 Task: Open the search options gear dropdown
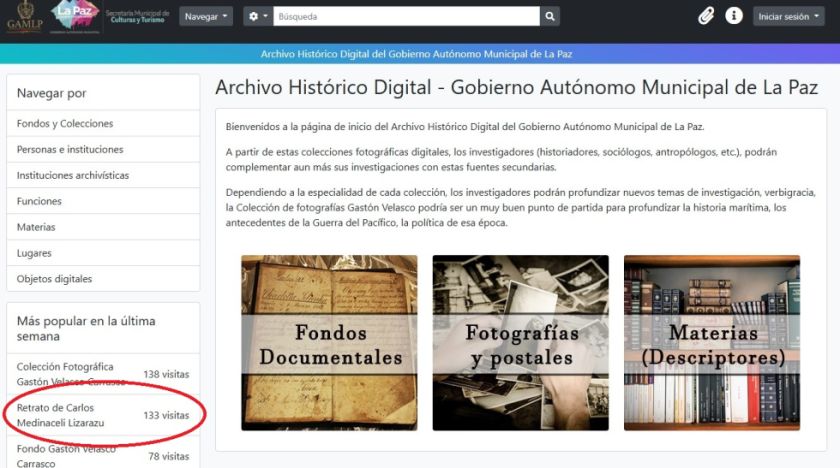tap(258, 17)
